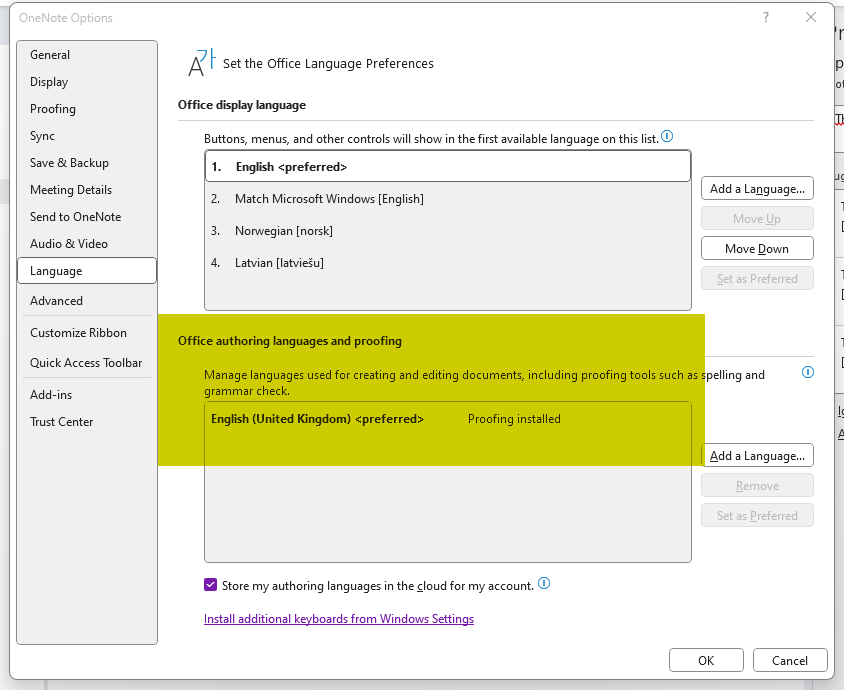Open Install additional keyboards from Windows Settings
Image resolution: width=844 pixels, height=690 pixels.
coord(339,619)
